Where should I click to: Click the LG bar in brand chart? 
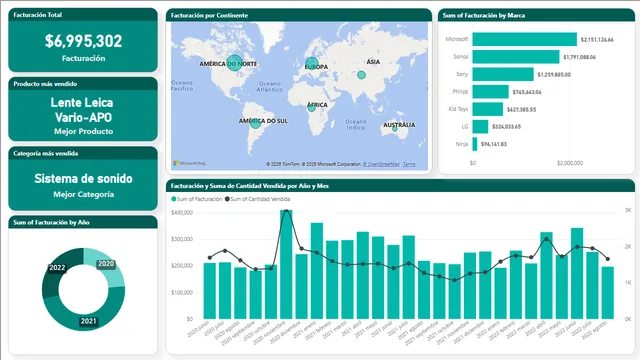[x=480, y=127]
